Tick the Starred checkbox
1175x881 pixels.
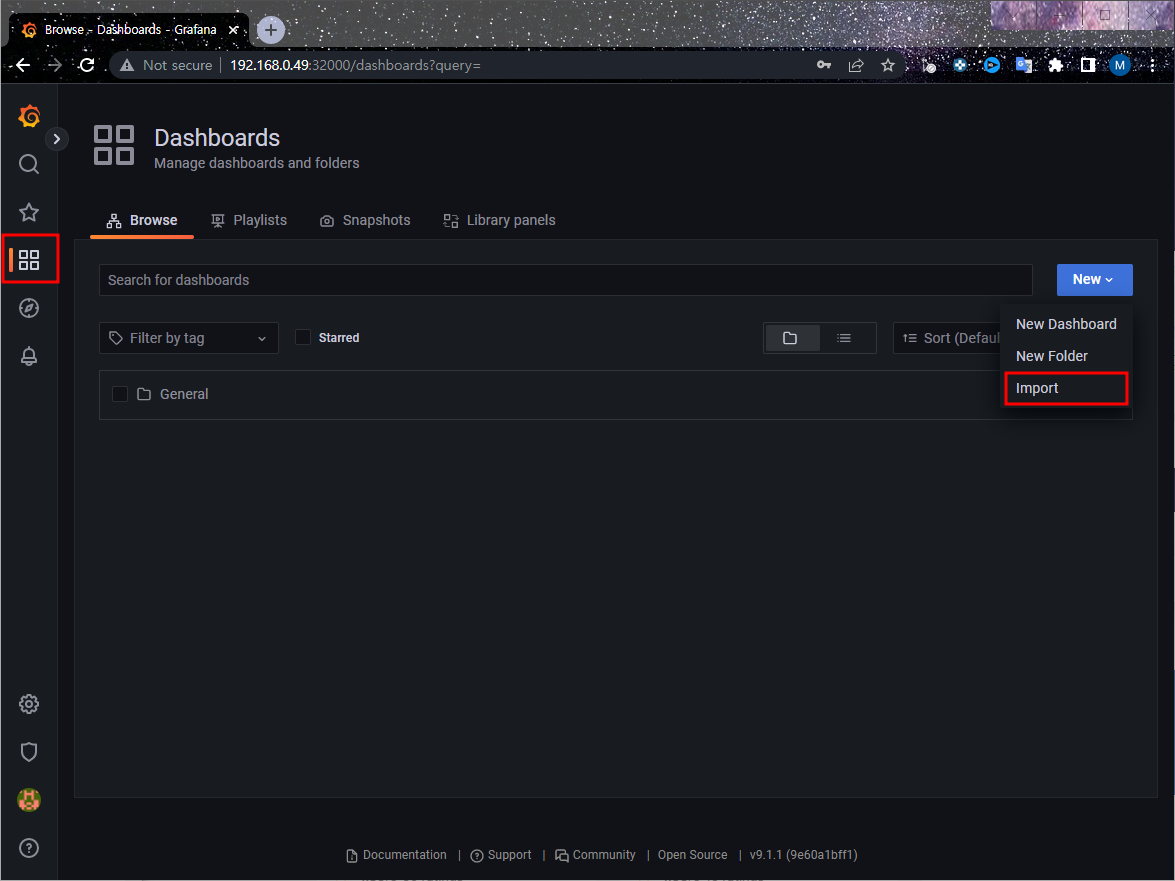click(x=303, y=338)
